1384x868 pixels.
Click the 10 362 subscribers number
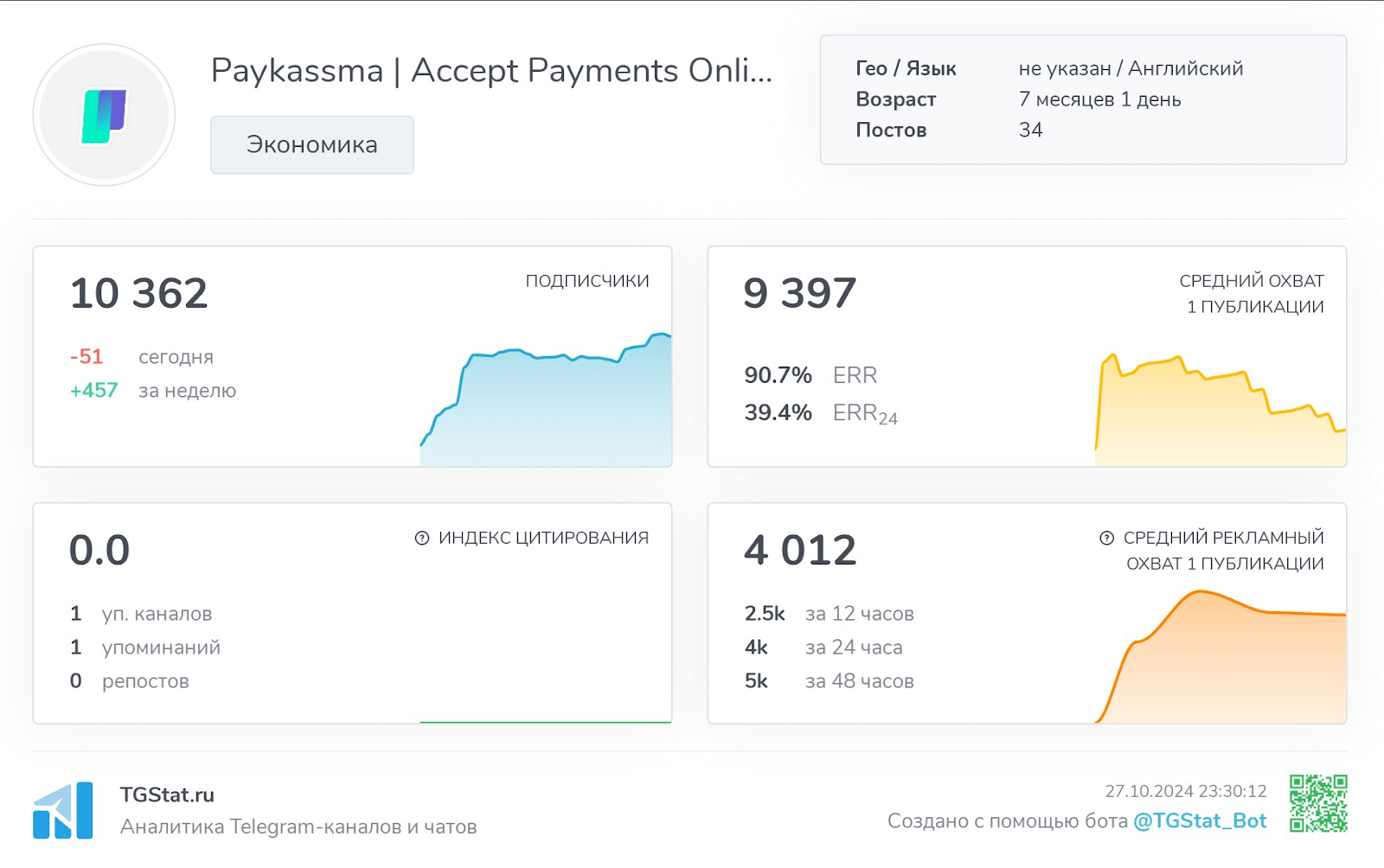(138, 293)
